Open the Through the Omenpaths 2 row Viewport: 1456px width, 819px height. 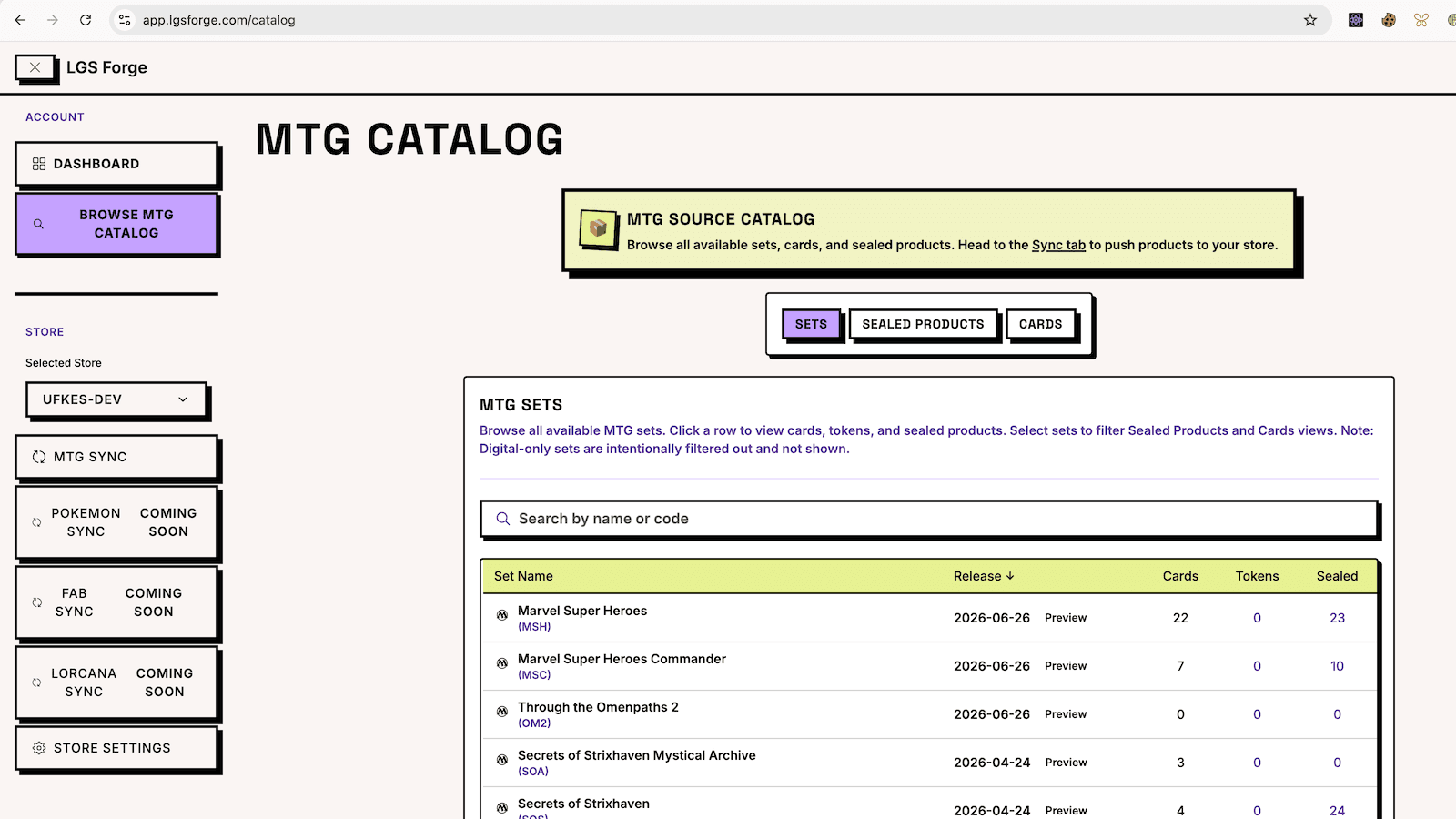(x=929, y=714)
